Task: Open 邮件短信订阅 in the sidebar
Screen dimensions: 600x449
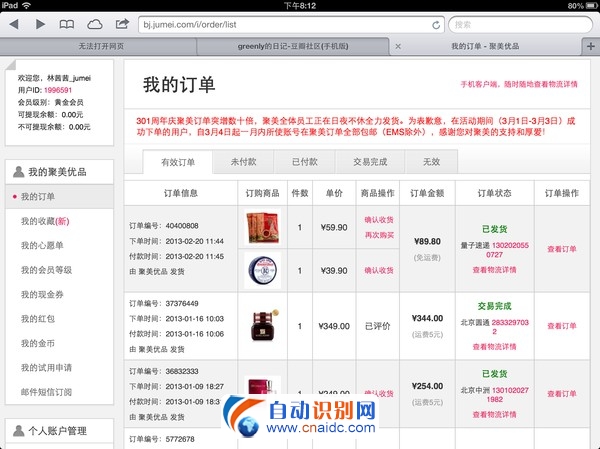Action: pos(46,392)
